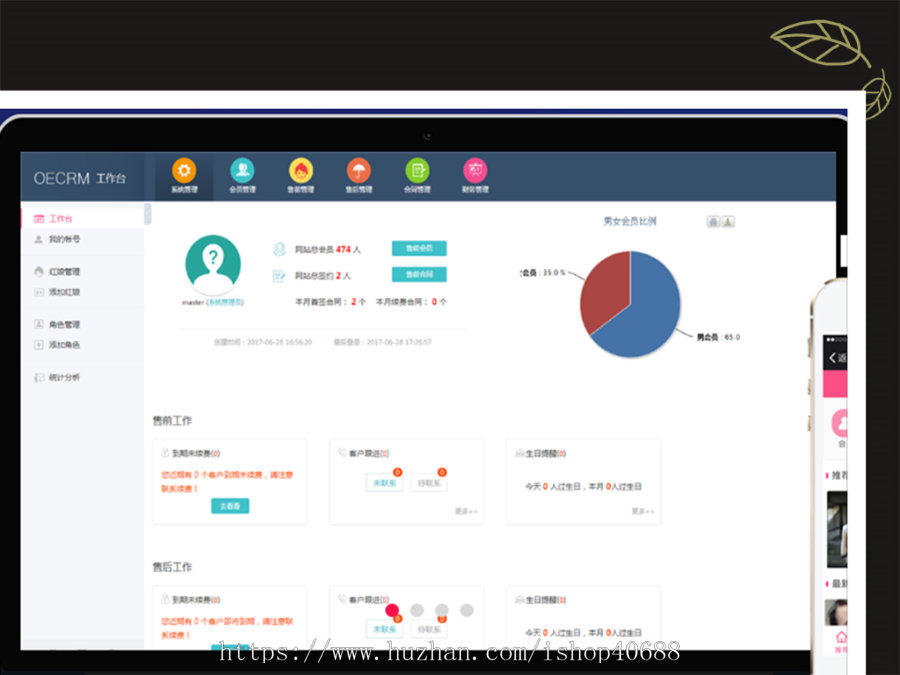
Task: Click the 474 total members number
Action: (x=343, y=249)
